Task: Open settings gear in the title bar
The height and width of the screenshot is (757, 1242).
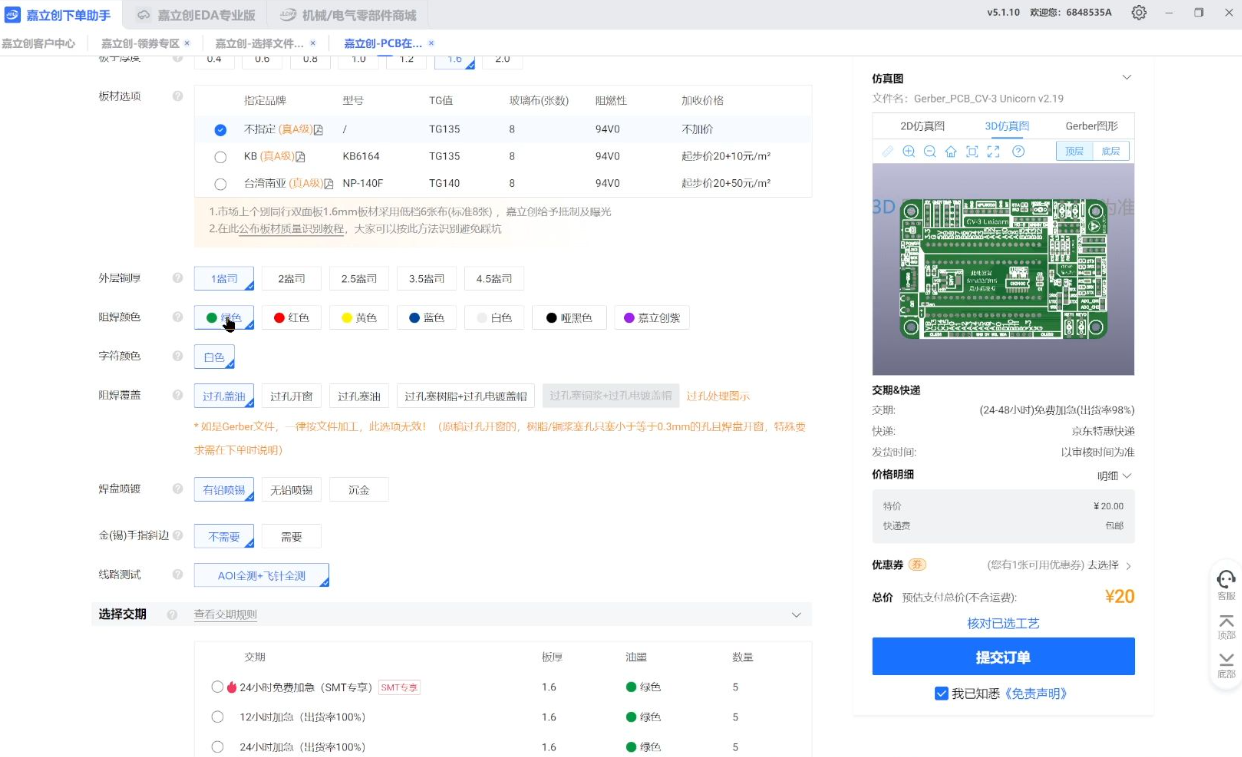Action: [1139, 12]
